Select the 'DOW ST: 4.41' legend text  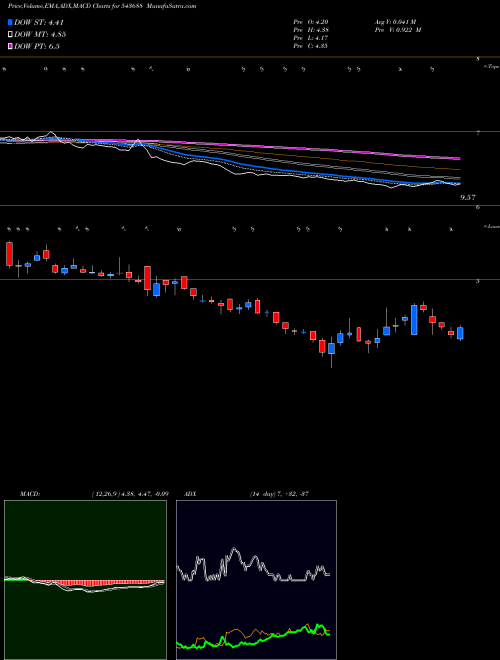(39, 23)
